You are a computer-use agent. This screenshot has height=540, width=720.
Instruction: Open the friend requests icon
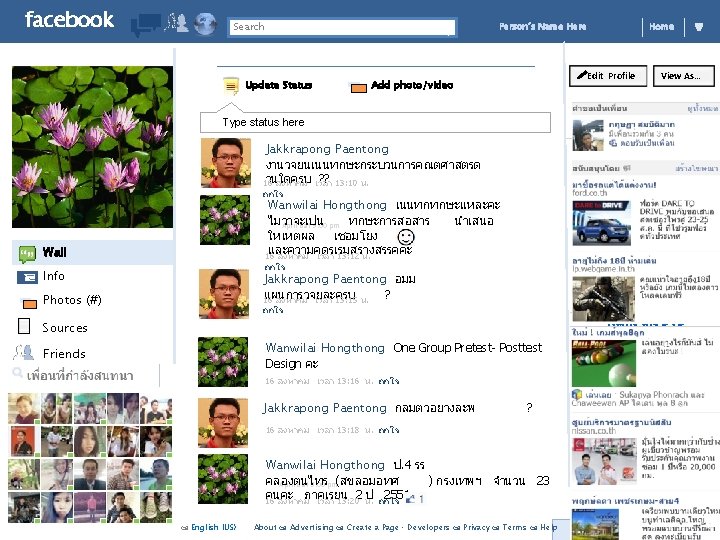click(176, 23)
